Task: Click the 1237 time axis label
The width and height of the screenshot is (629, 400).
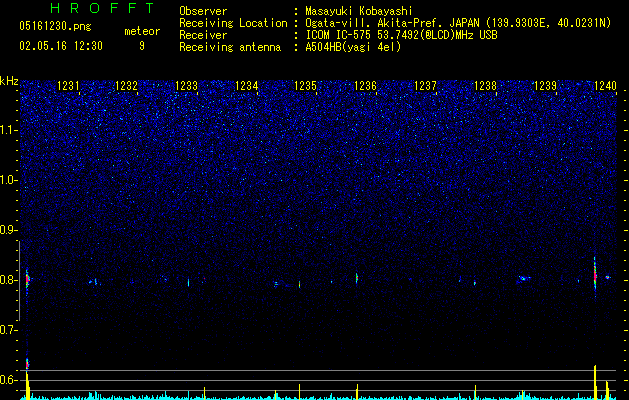Action: click(x=425, y=86)
